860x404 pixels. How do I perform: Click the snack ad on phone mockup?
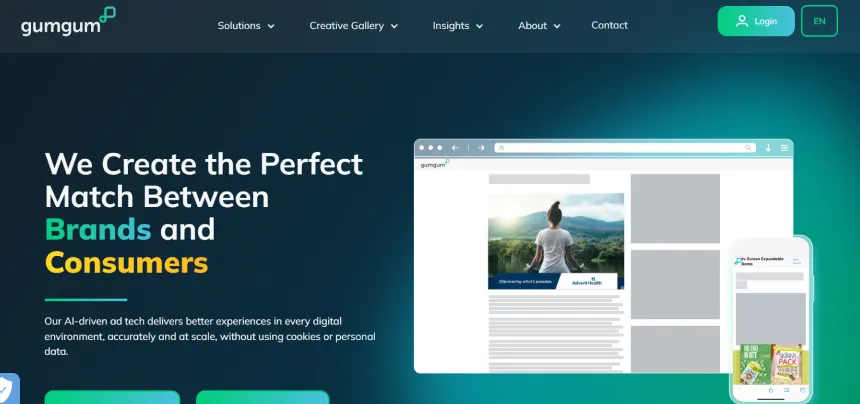pyautogui.click(x=769, y=365)
